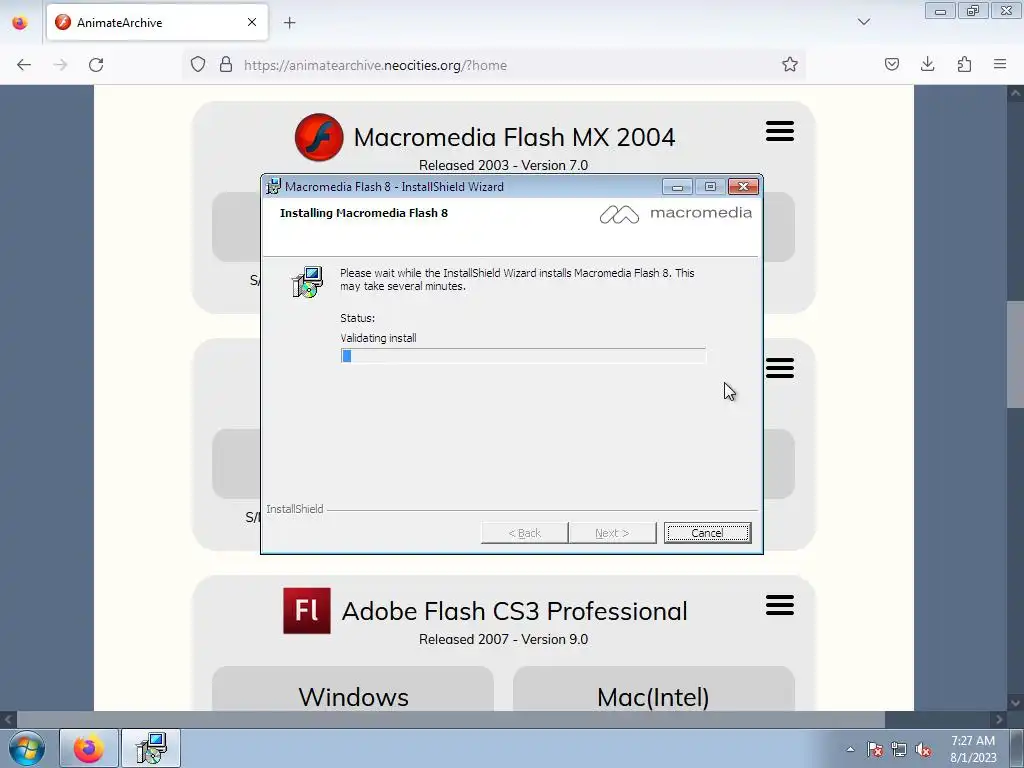Click the vertical page scrollbar thumb
This screenshot has width=1024, height=768.
point(1016,353)
